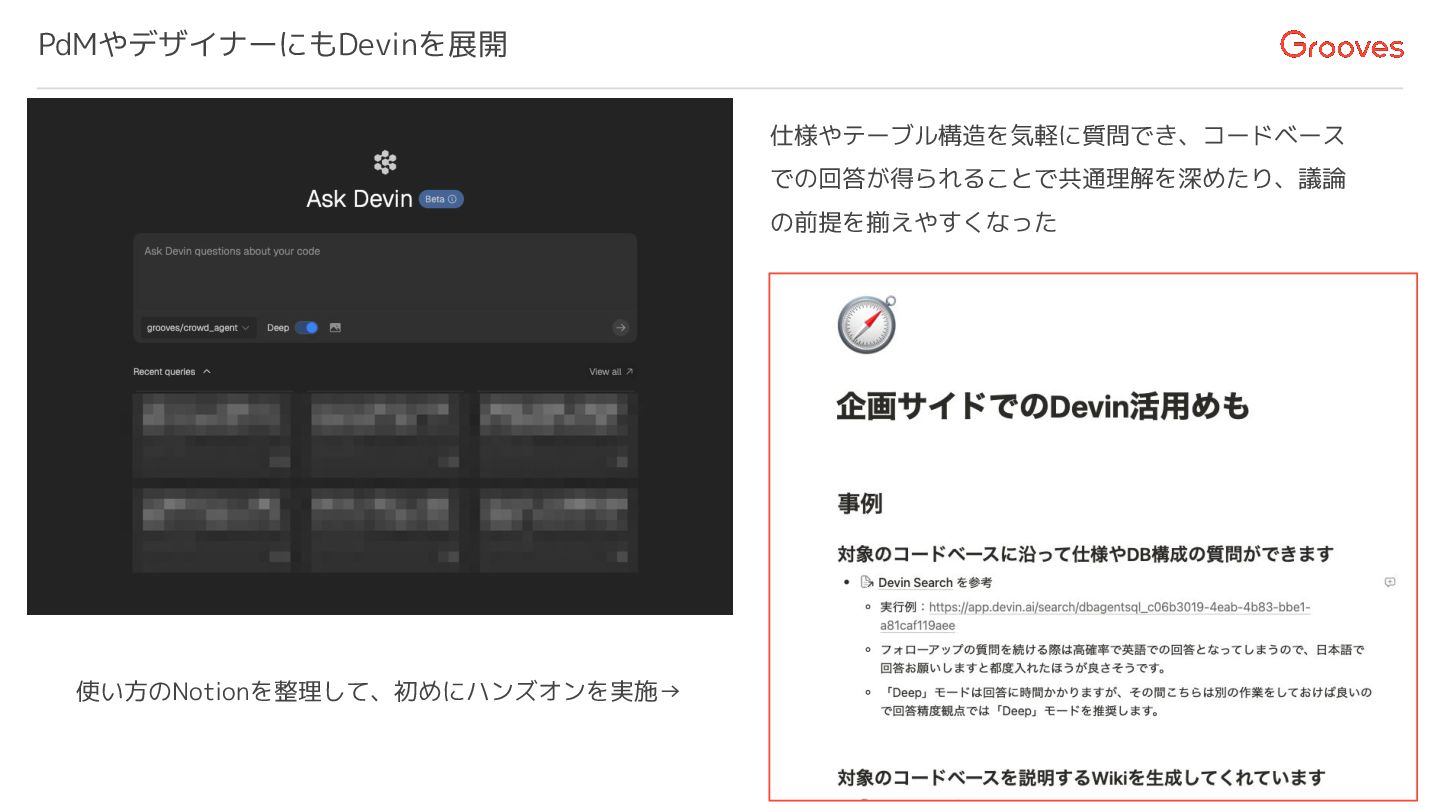The height and width of the screenshot is (810, 1440).
Task: Click the send arrow button in query box
Action: pos(620,327)
